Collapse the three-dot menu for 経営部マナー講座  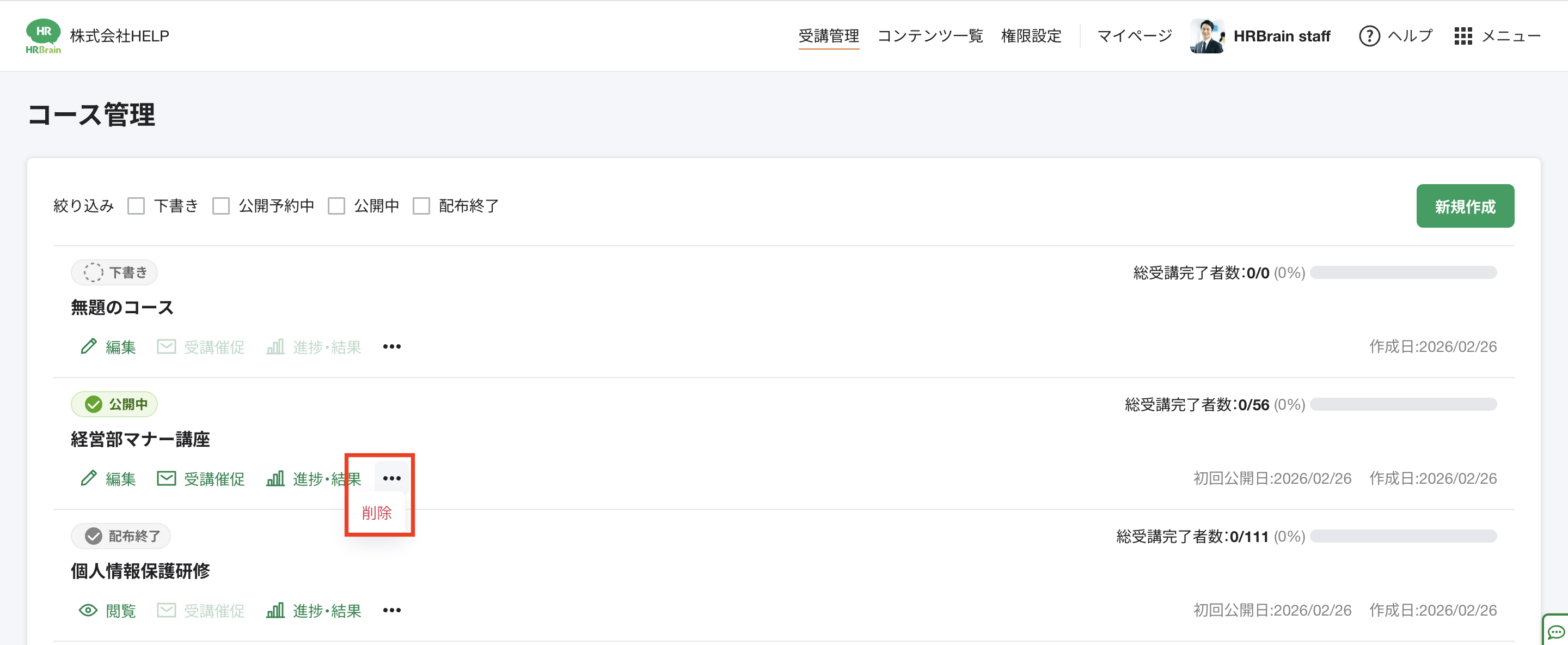pyautogui.click(x=392, y=479)
